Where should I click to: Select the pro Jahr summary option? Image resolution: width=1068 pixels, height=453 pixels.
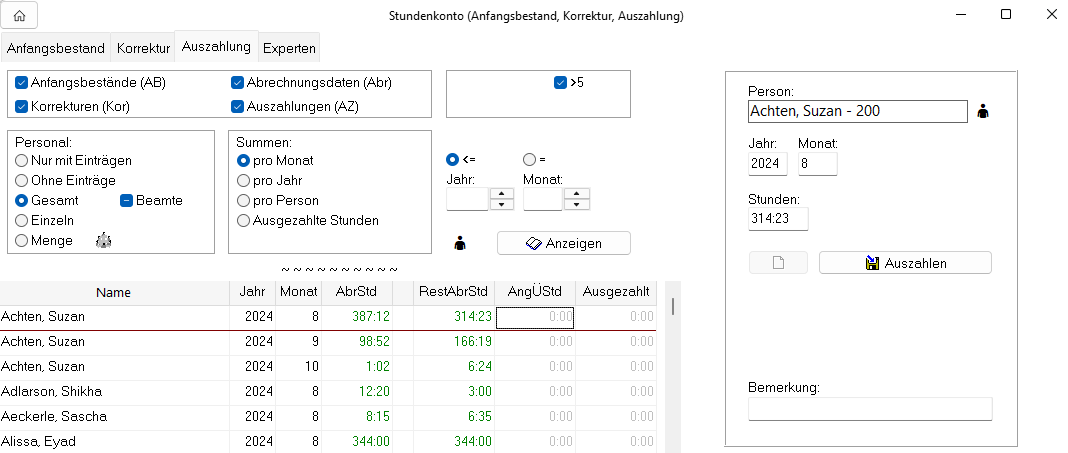tap(243, 180)
